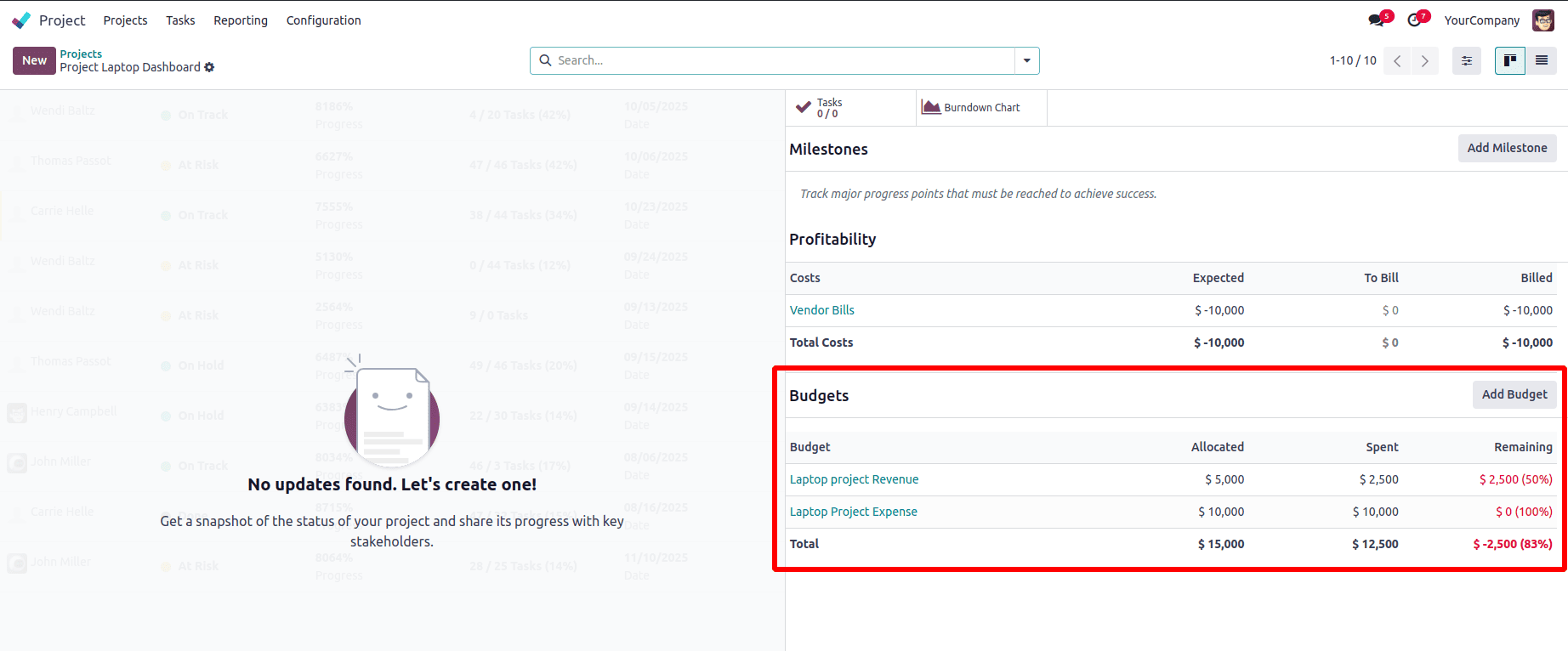Go to previous page of records
This screenshot has height=651, width=1568.
pyautogui.click(x=1397, y=60)
